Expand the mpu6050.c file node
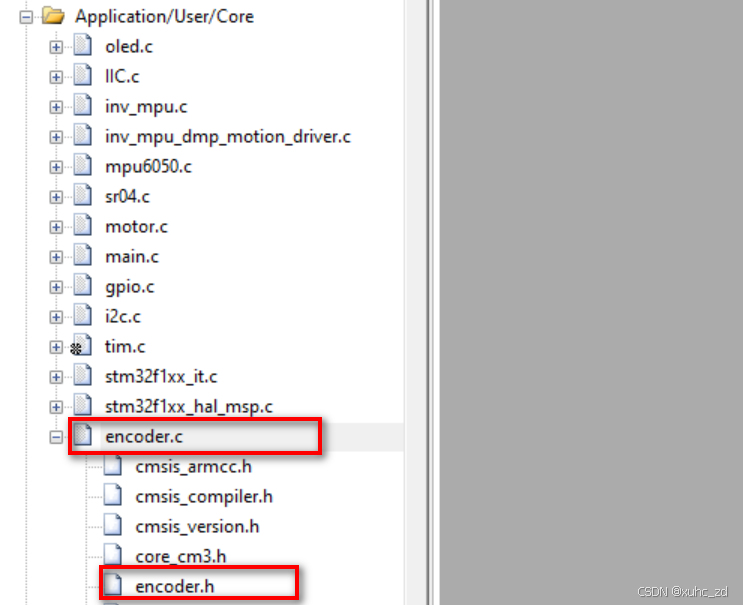 [56, 167]
